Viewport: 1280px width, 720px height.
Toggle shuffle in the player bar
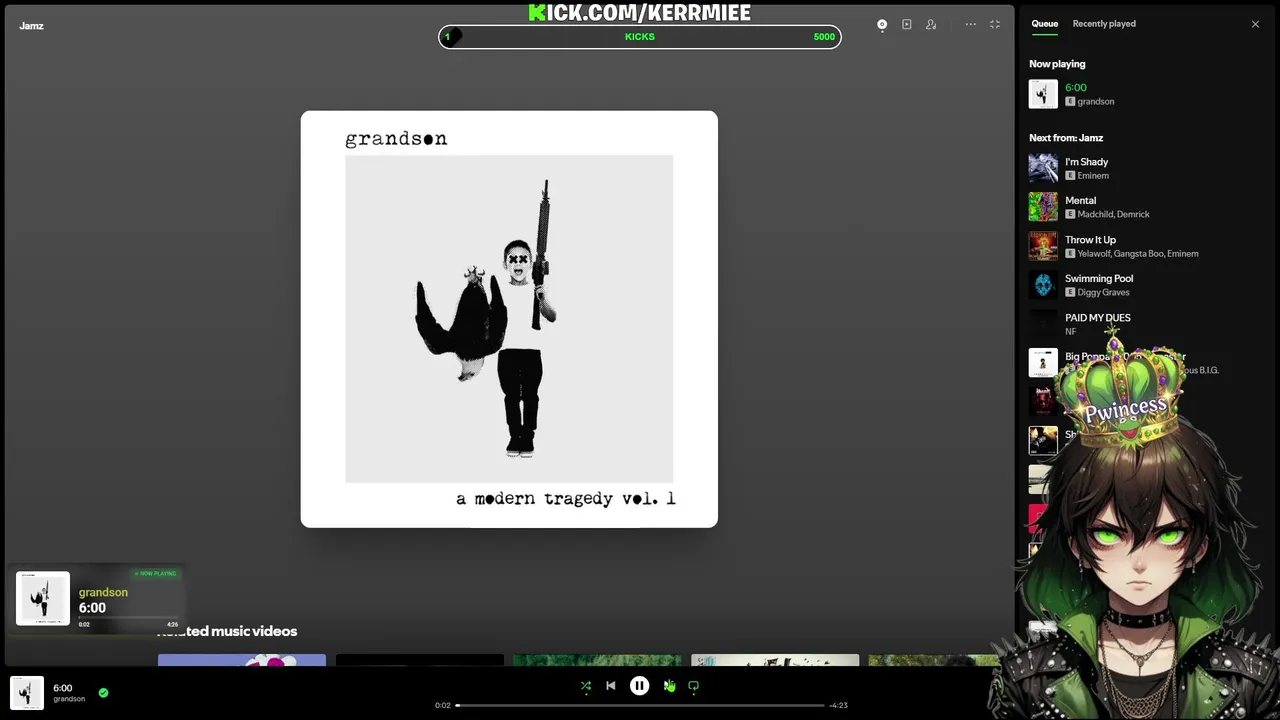(586, 686)
